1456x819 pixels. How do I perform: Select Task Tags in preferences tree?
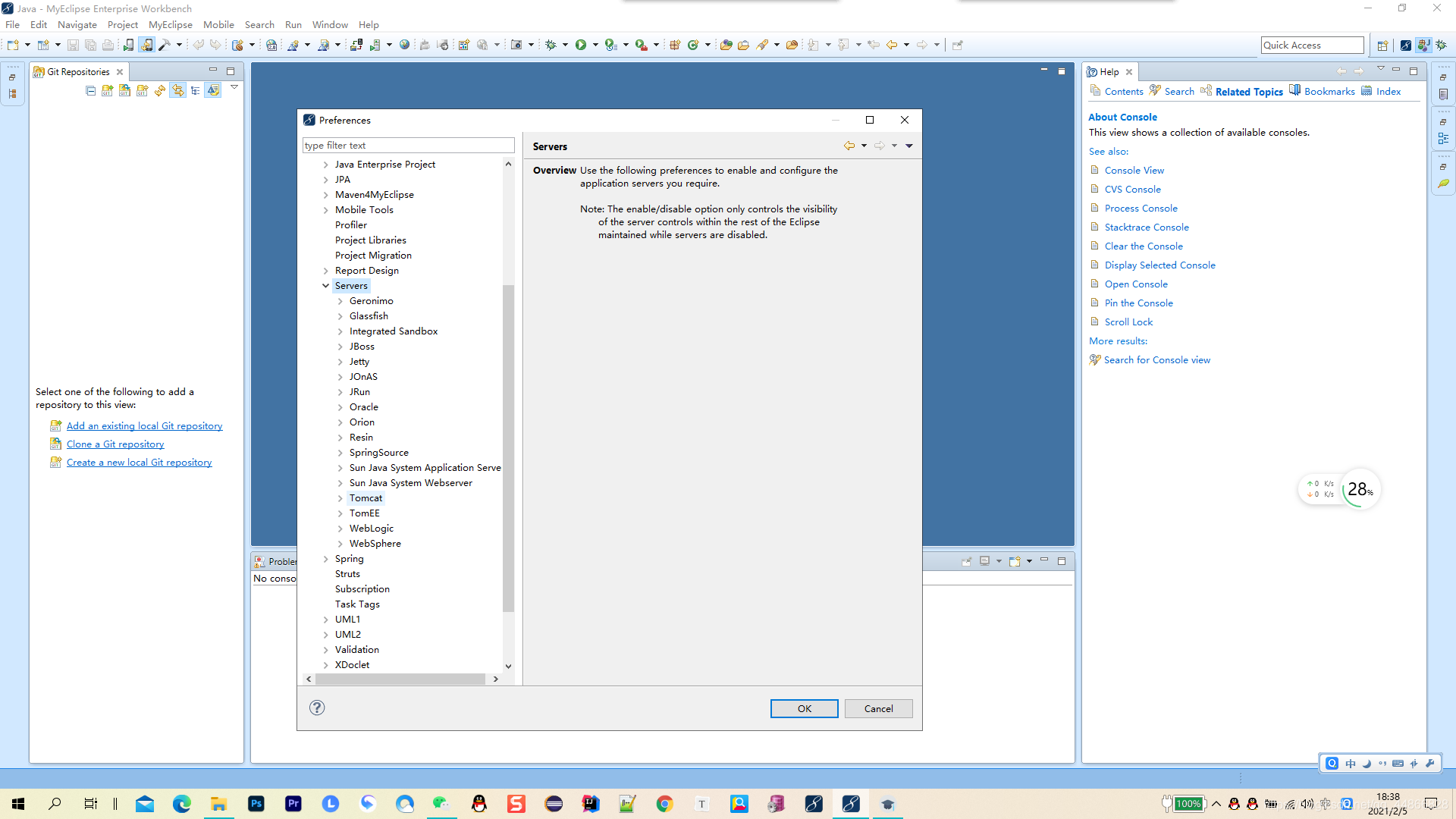click(357, 604)
